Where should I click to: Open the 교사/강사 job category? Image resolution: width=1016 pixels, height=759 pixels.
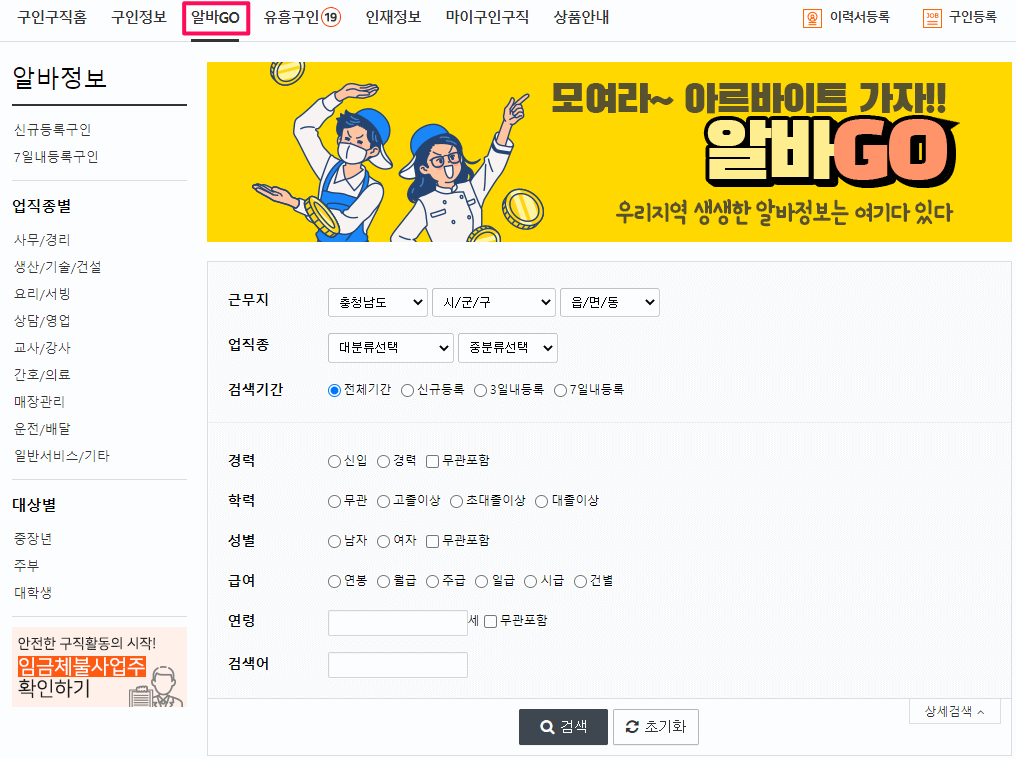(x=42, y=348)
